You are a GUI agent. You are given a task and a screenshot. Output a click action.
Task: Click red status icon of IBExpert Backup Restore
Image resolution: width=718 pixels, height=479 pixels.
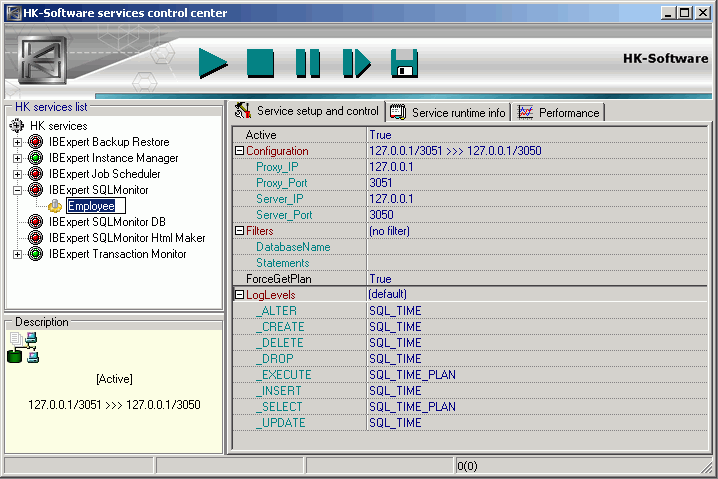35,142
